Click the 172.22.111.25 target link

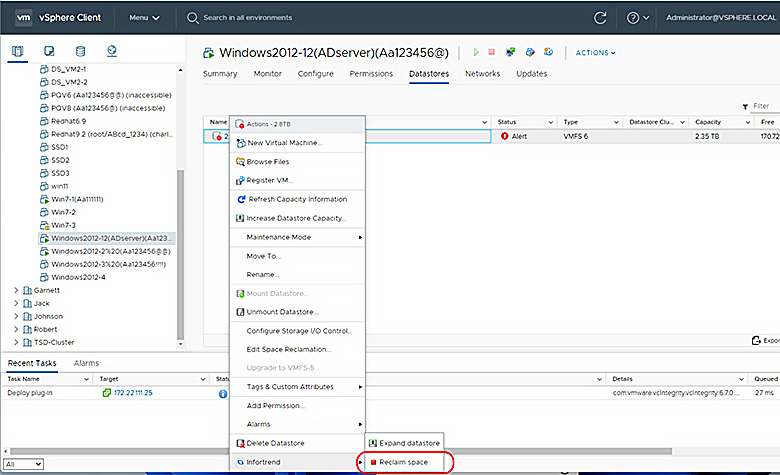[133, 393]
